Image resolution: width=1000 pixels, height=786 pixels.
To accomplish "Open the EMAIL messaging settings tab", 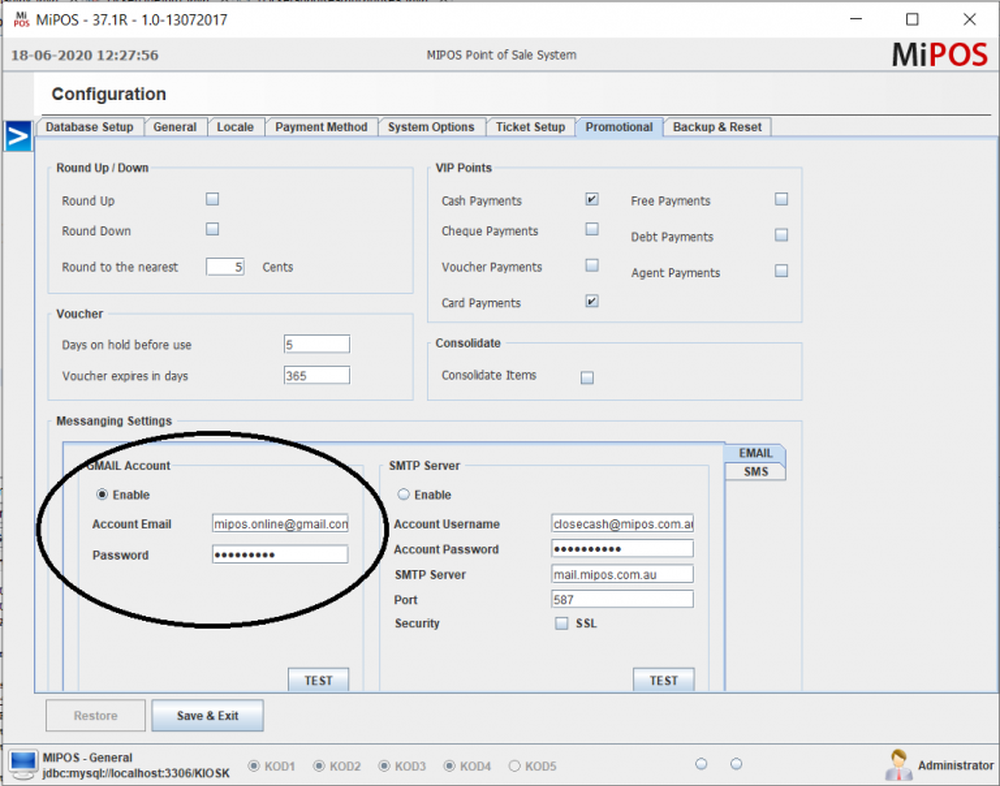I will pos(754,452).
